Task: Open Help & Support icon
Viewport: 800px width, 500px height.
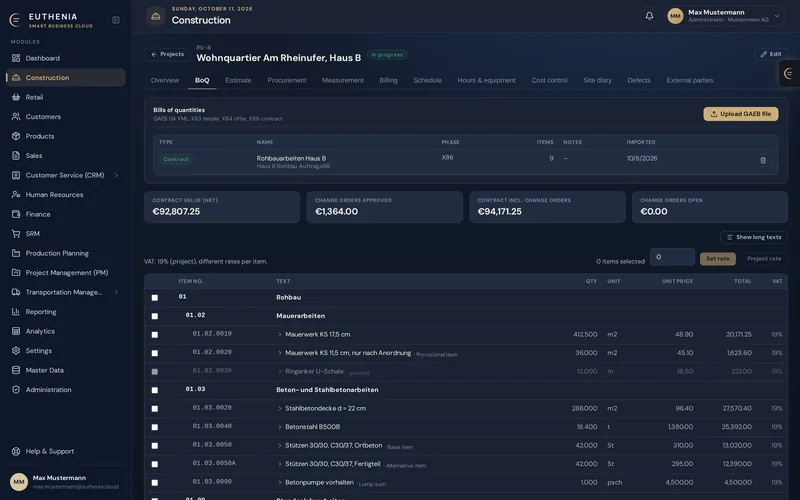Action: pyautogui.click(x=16, y=451)
